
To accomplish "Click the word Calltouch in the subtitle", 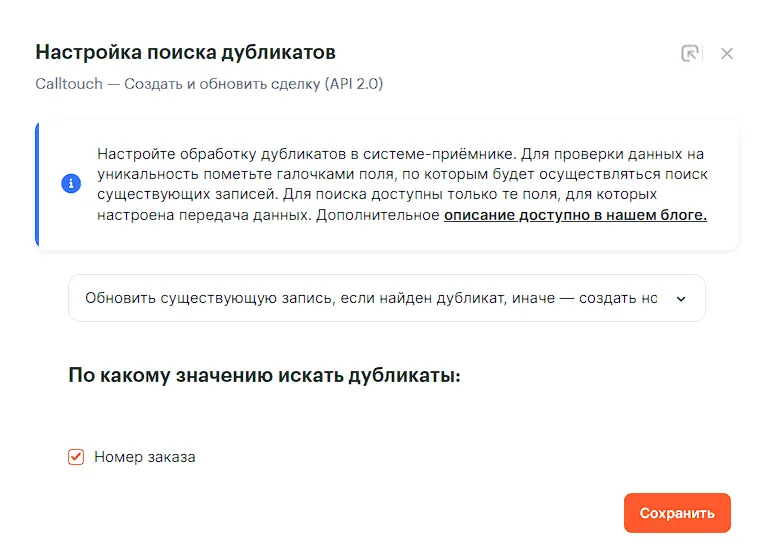I will pos(68,84).
